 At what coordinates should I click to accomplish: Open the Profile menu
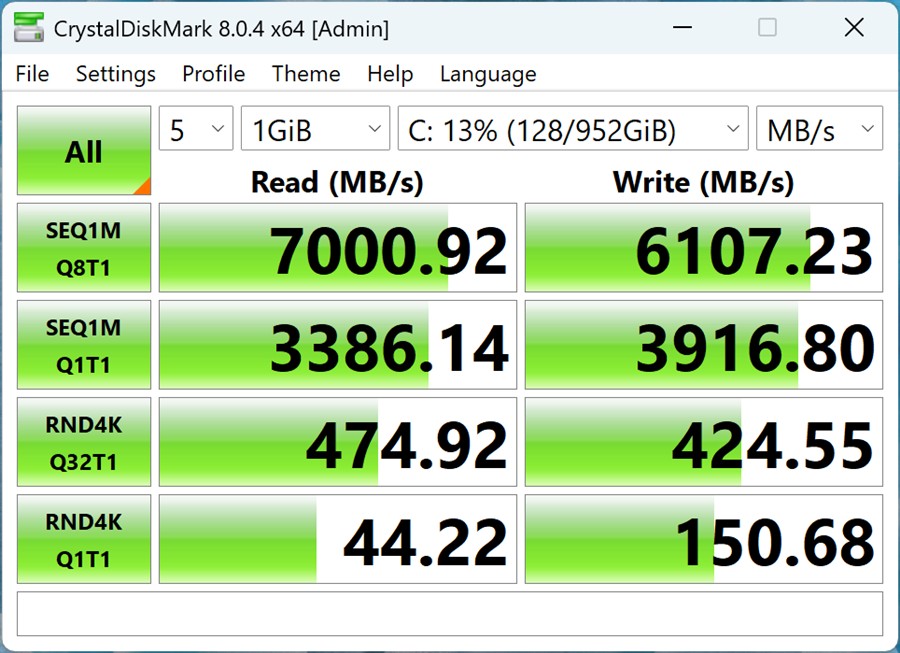[213, 74]
